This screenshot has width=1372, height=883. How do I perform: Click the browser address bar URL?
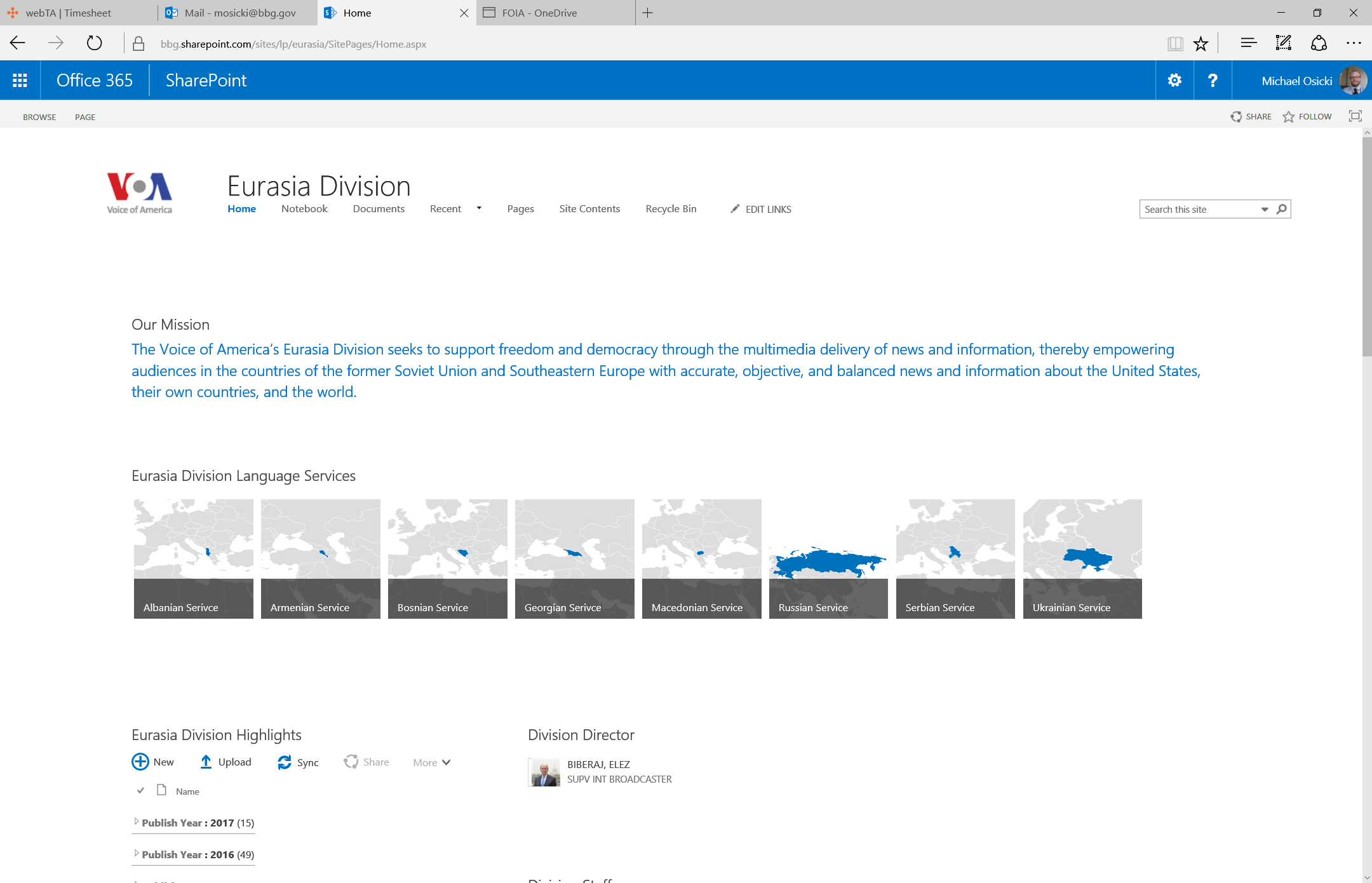[293, 44]
